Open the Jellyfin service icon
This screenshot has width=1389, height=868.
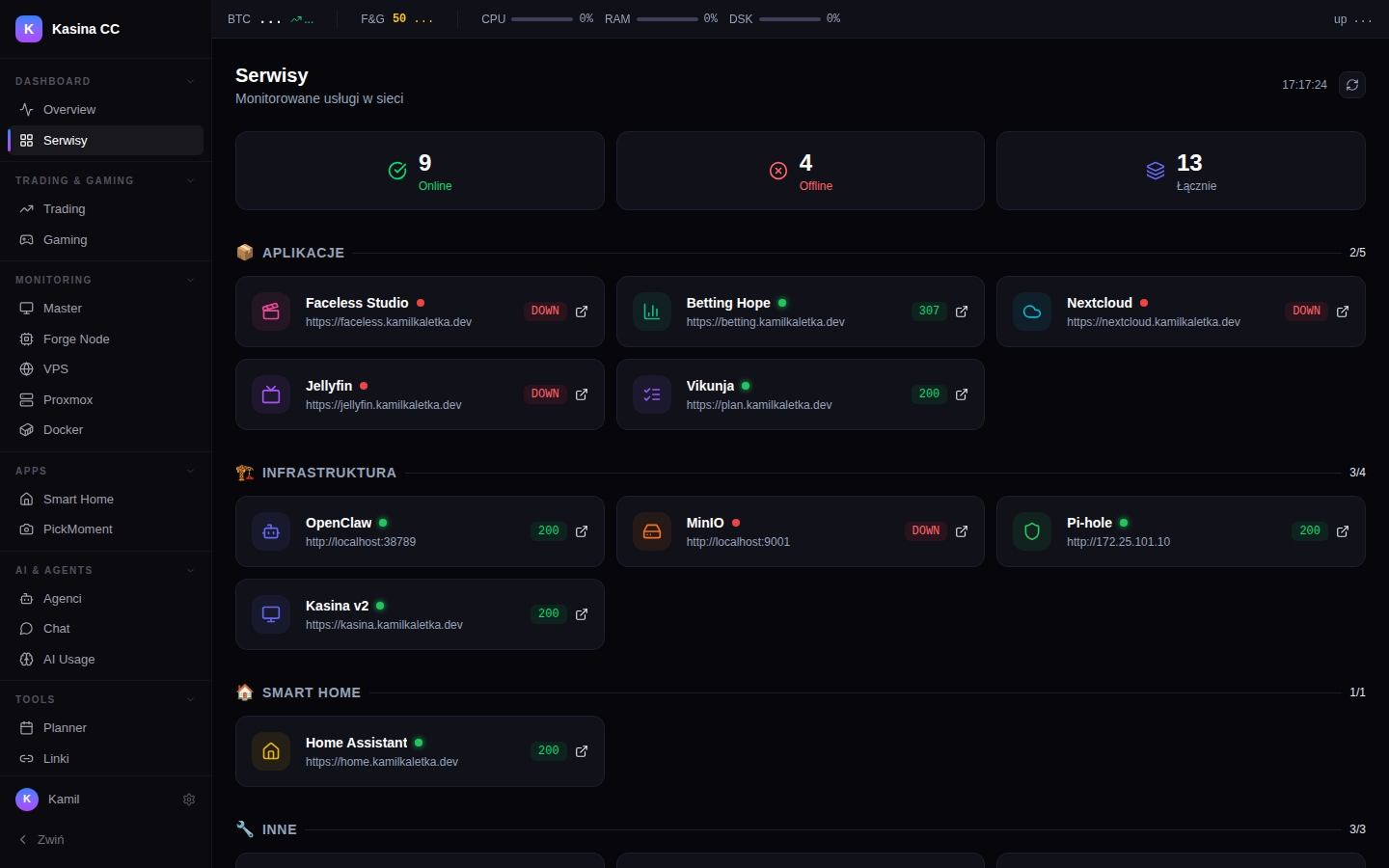(270, 394)
